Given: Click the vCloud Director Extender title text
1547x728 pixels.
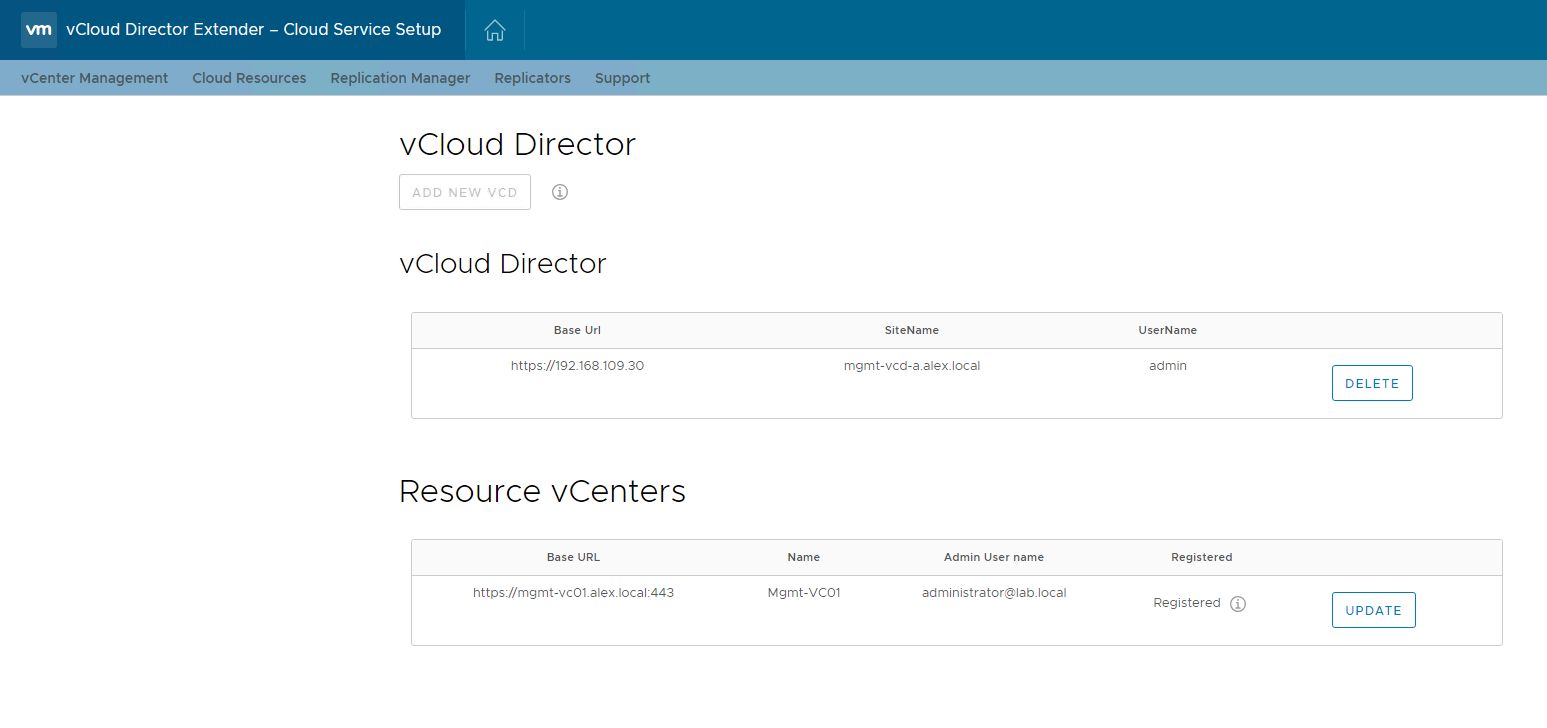Looking at the screenshot, I should 253,30.
